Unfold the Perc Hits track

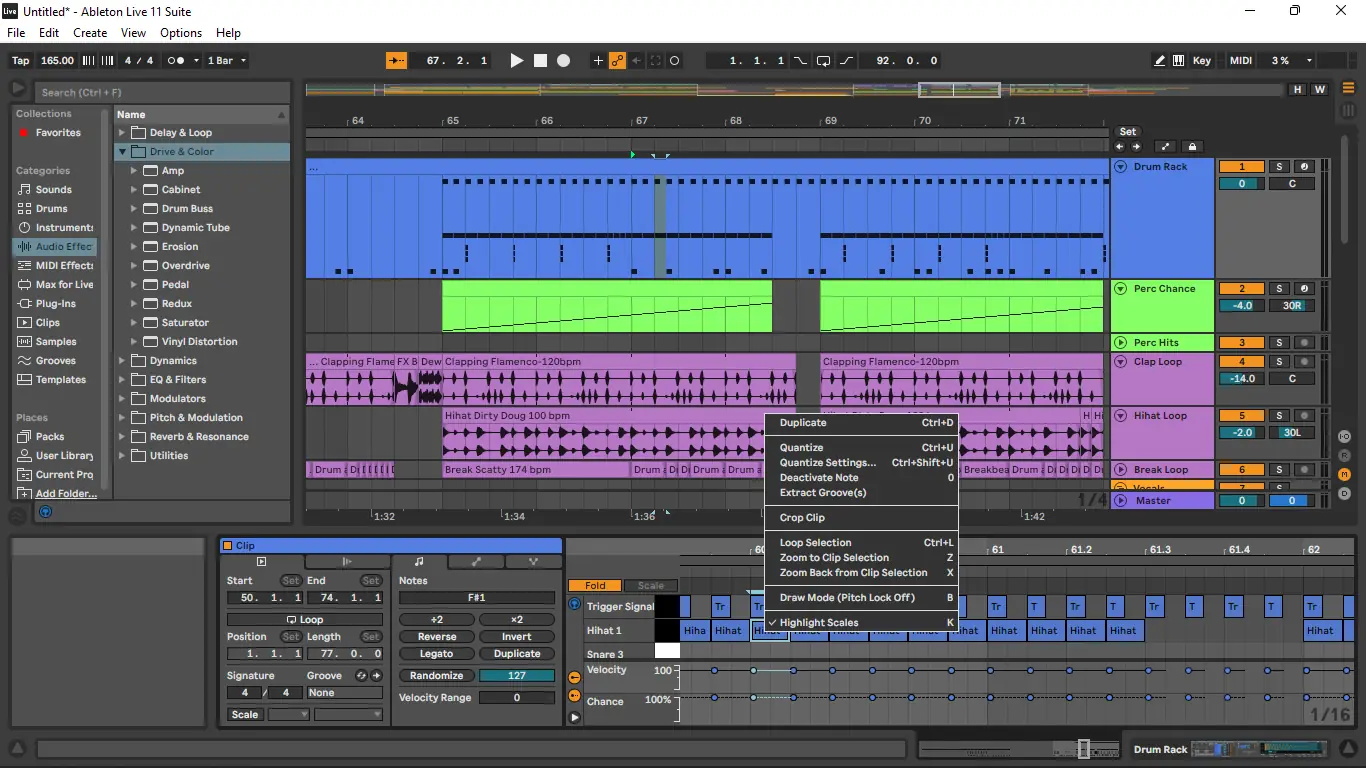[x=1121, y=343]
